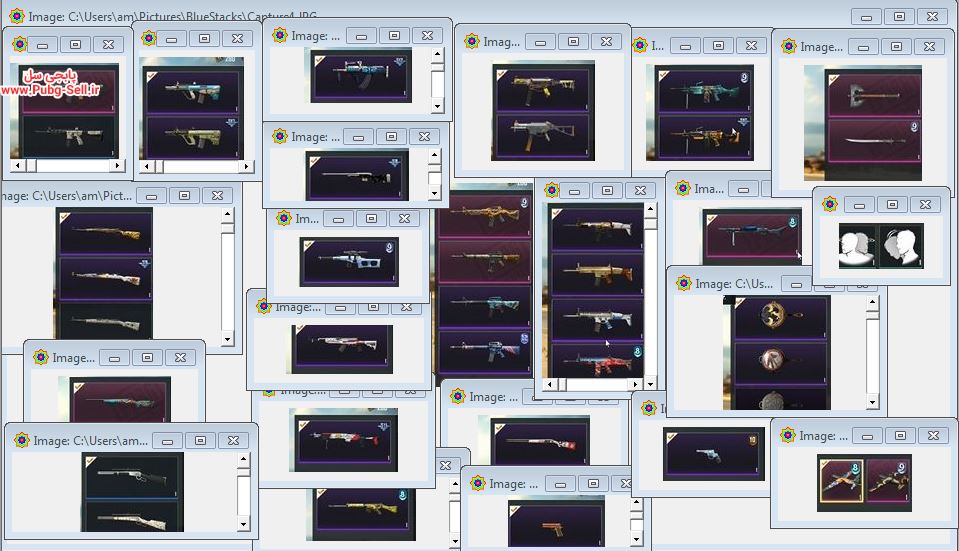Screen dimensions: 959x551
Task: Click the app icon of the two-heads emote window
Action: click(x=830, y=204)
